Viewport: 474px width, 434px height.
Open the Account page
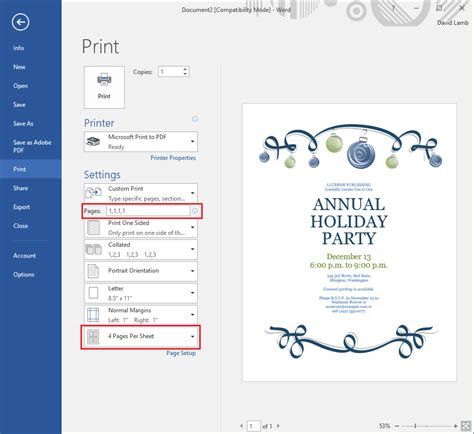coord(24,256)
